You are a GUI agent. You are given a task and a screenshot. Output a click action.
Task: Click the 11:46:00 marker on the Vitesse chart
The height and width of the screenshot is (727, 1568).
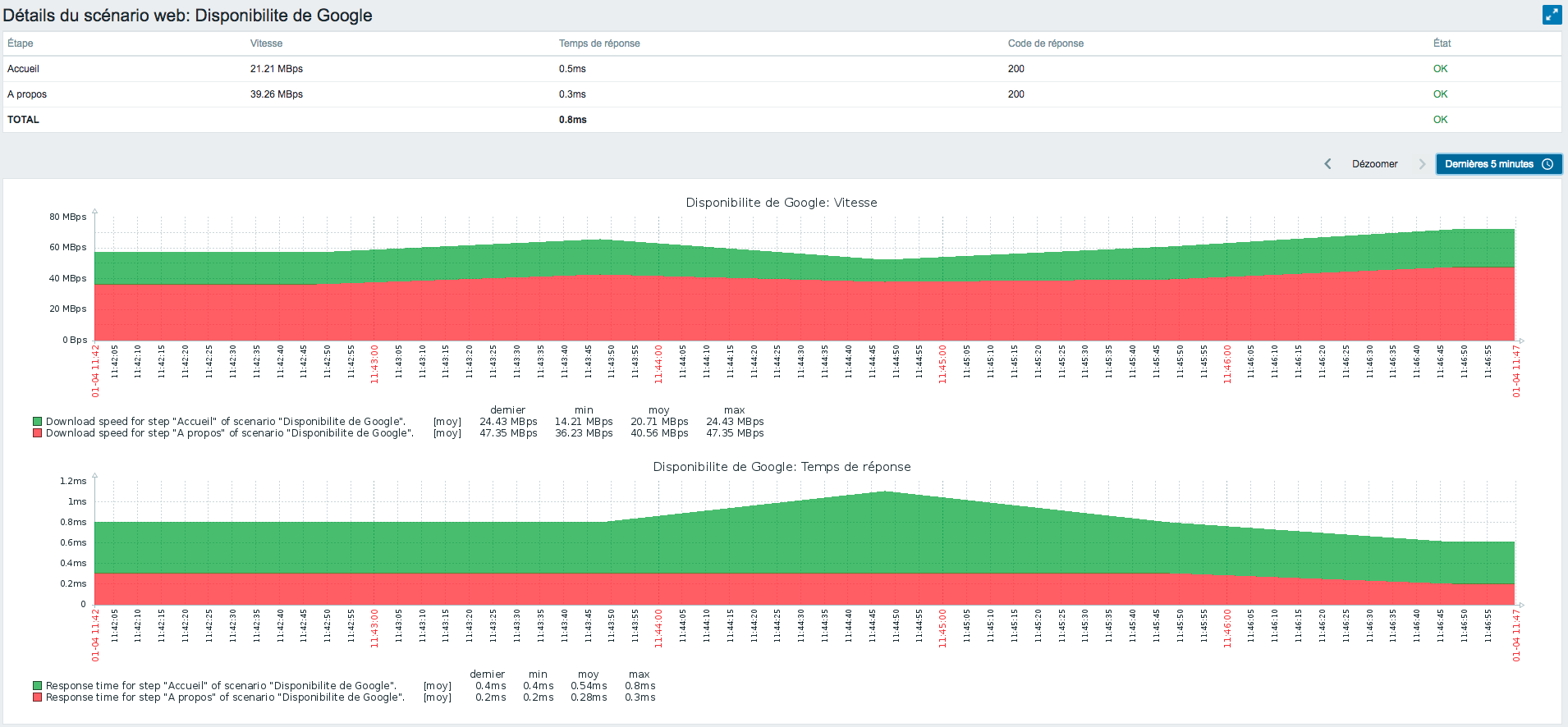tap(1227, 364)
